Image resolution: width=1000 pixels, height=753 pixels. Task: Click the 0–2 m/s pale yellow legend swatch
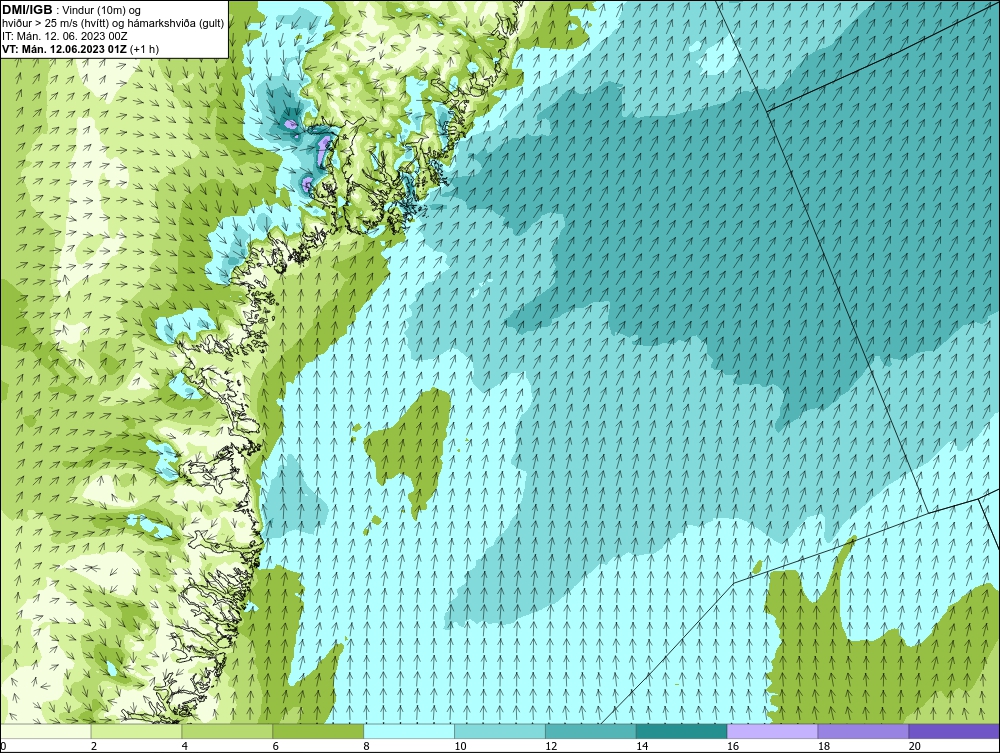click(46, 731)
